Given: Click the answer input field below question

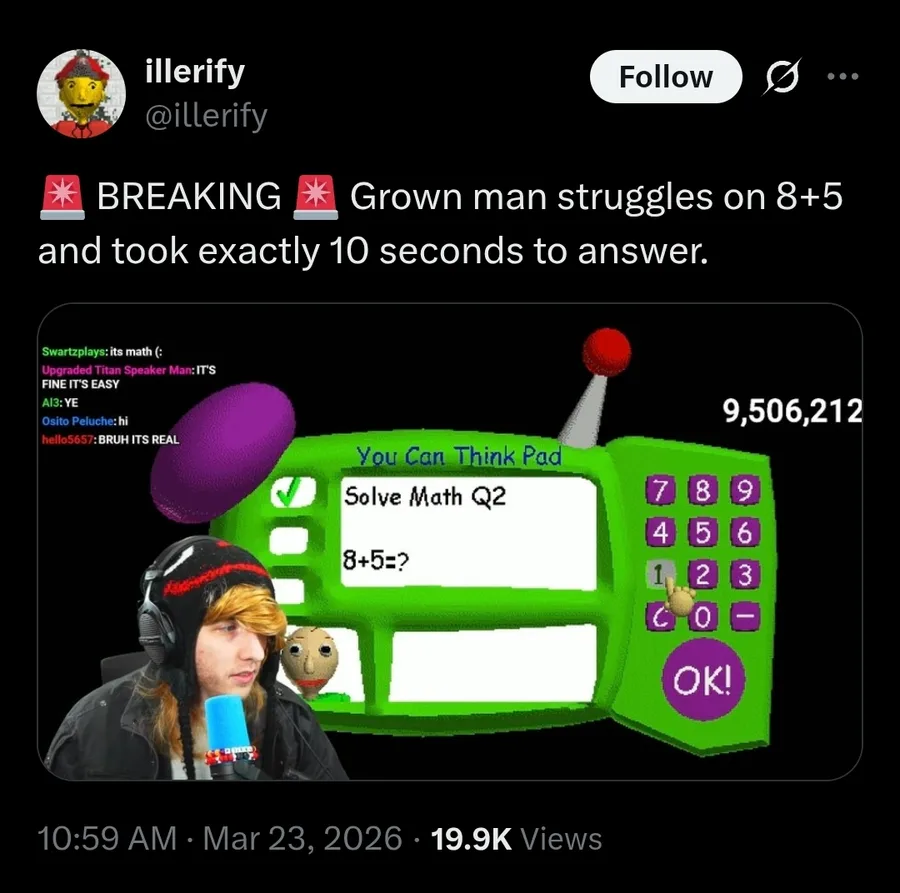Looking at the screenshot, I should (494, 664).
